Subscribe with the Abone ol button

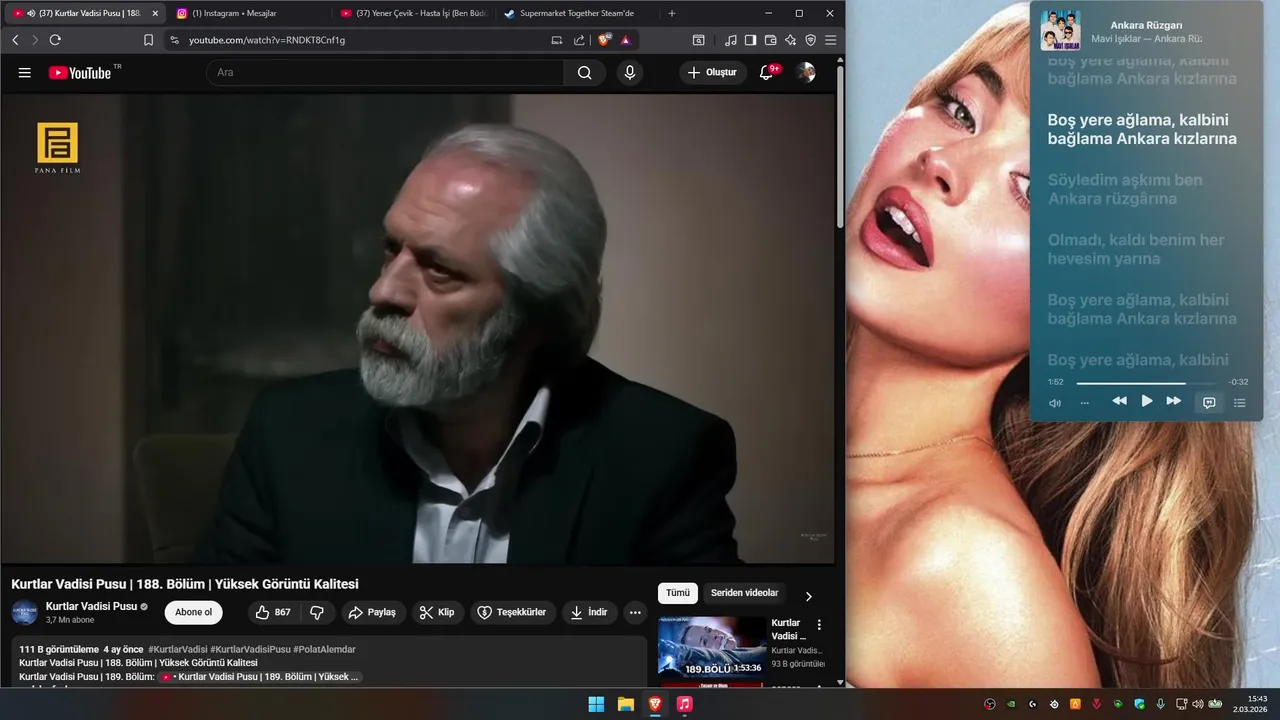point(194,612)
